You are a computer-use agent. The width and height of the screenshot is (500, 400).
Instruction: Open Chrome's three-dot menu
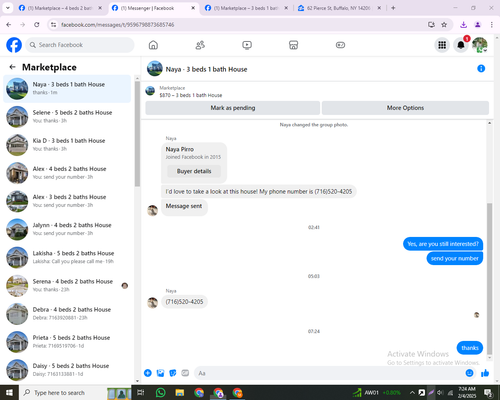click(492, 25)
